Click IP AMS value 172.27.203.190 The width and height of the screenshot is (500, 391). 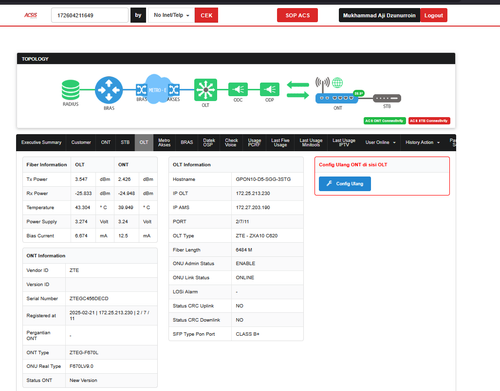point(253,207)
